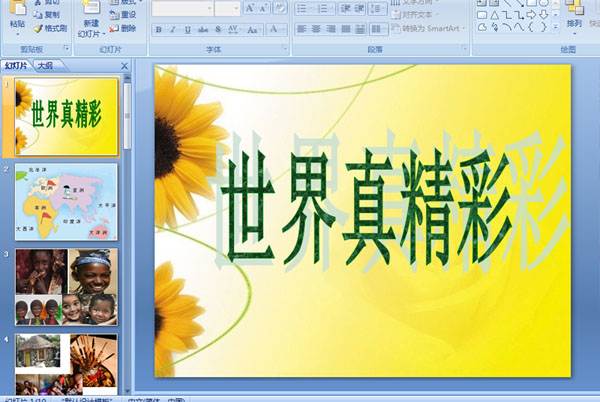Image resolution: width=600 pixels, height=402 pixels.
Task: Apply distributed text alignment
Action: point(360,29)
